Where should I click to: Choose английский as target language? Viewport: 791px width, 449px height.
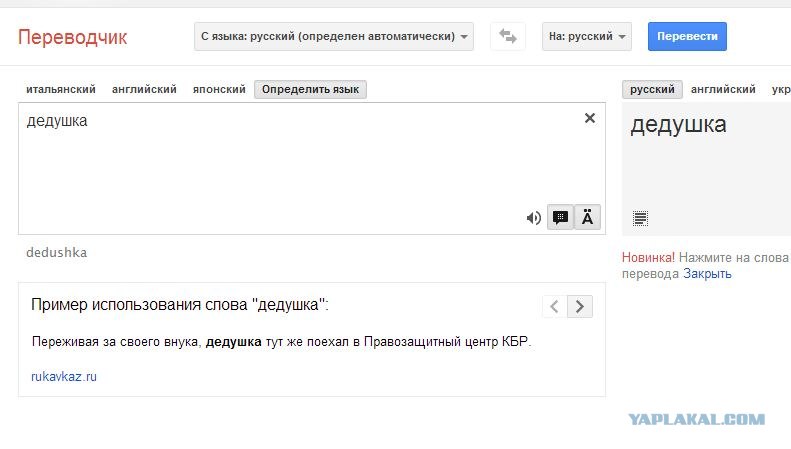(723, 90)
